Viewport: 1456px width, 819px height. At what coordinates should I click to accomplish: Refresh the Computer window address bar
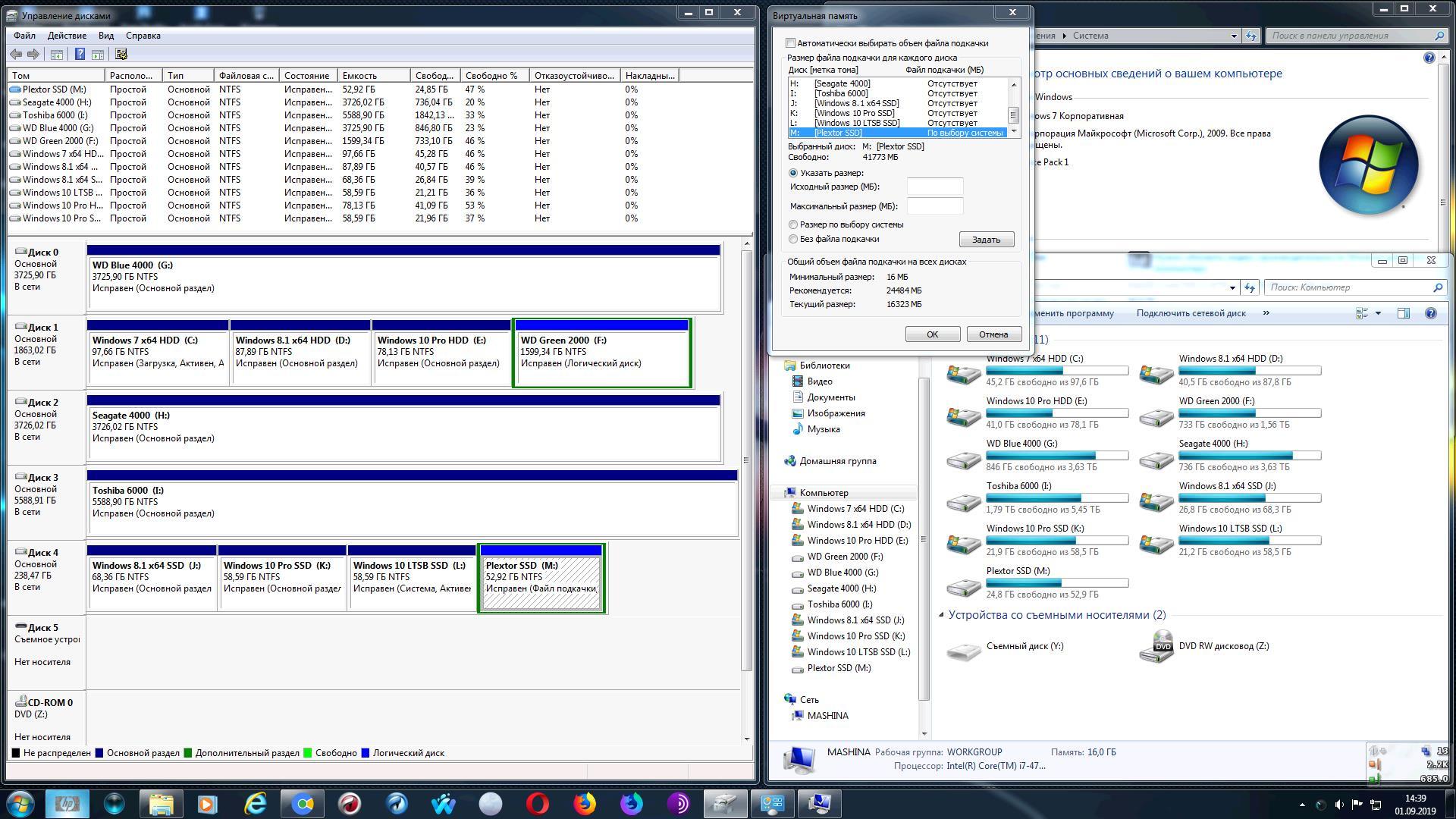(1250, 287)
